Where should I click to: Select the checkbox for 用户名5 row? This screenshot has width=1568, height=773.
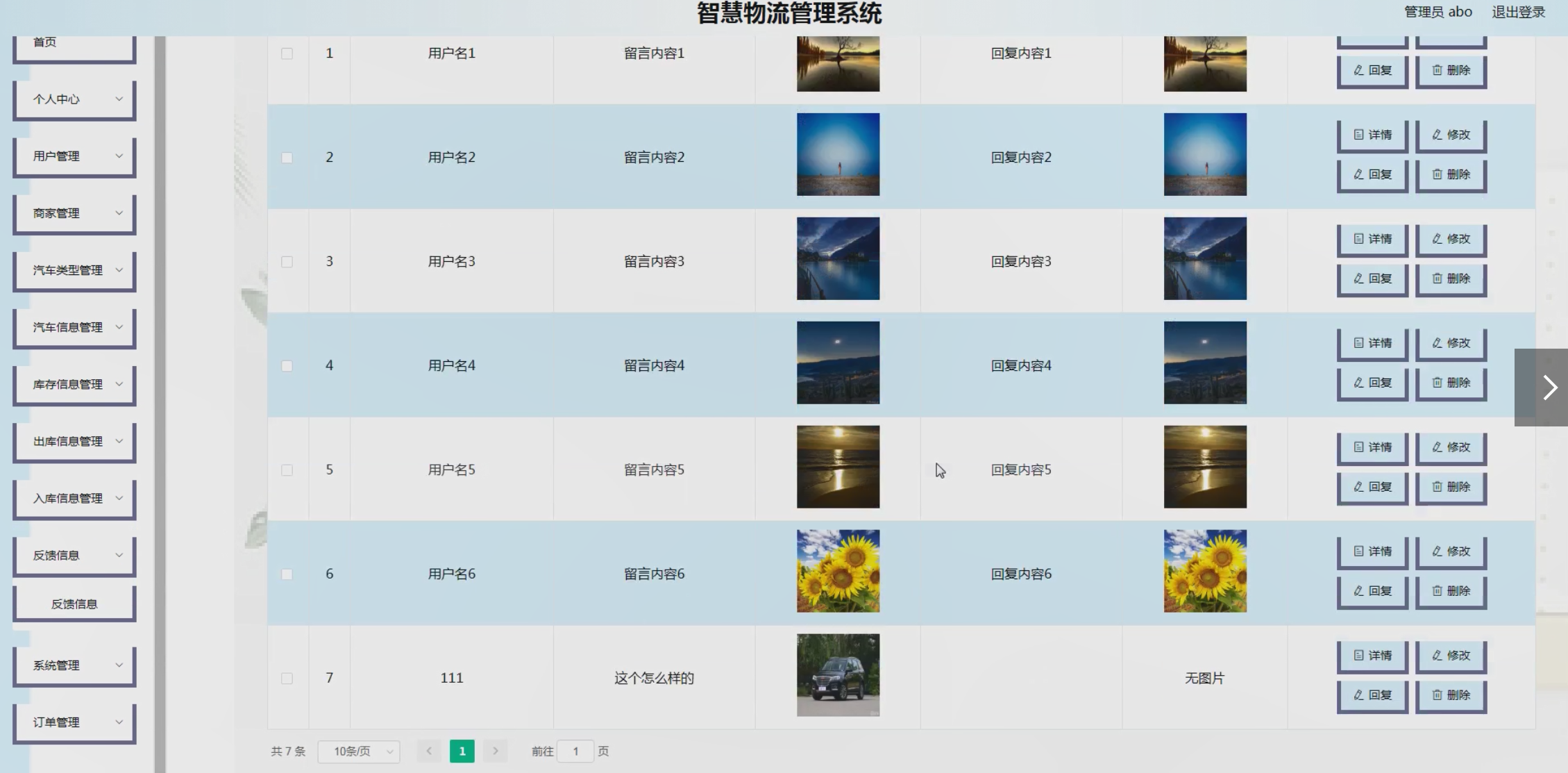(287, 470)
